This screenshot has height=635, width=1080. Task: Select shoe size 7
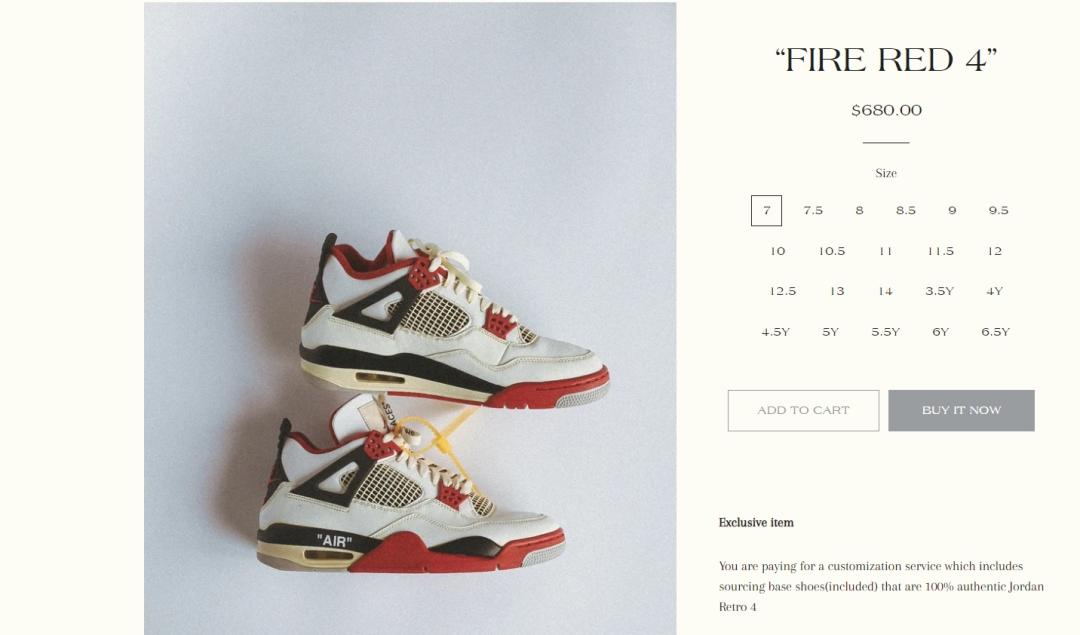point(766,211)
